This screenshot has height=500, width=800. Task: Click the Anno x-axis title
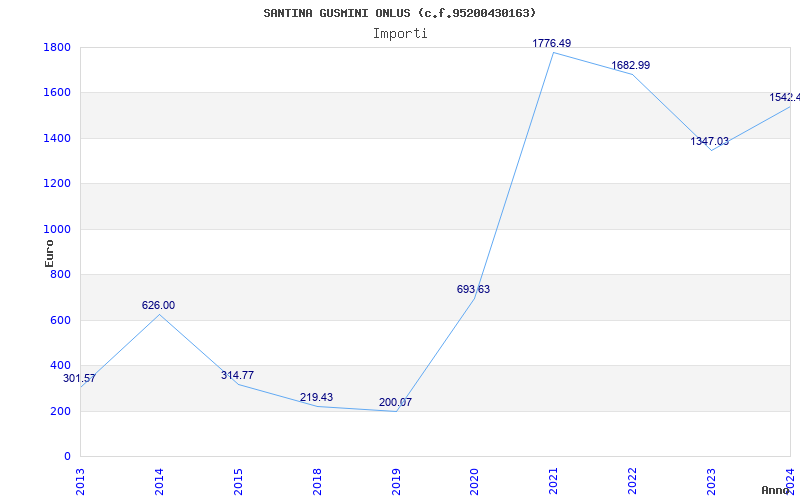[775, 490]
